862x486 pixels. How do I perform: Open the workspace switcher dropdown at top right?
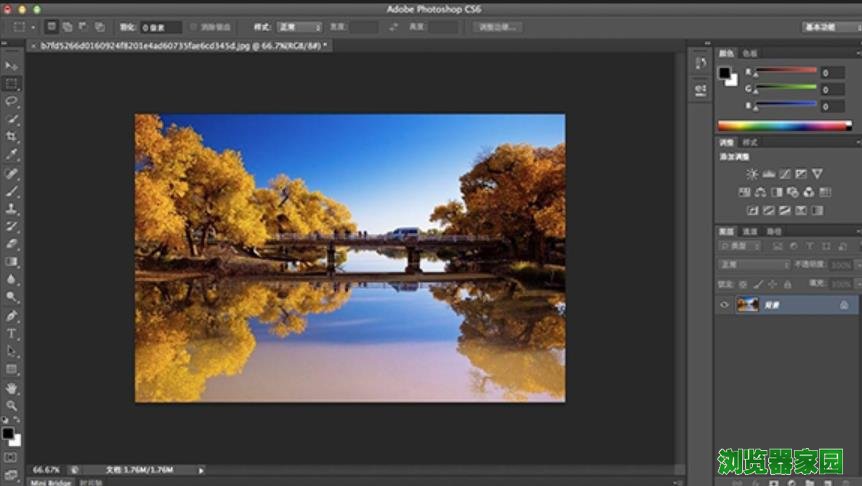(x=830, y=27)
